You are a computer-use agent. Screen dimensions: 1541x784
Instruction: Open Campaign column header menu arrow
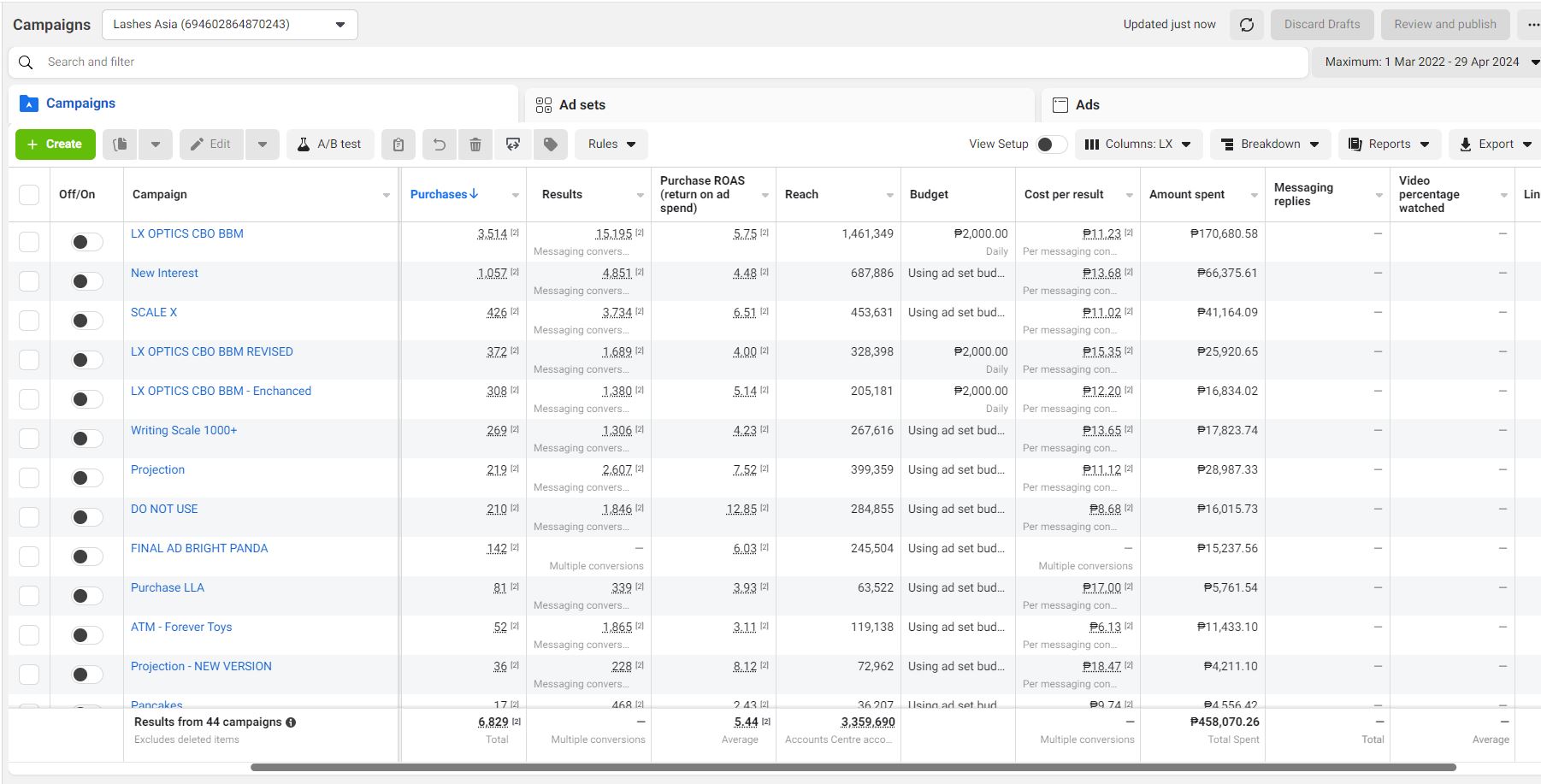tap(387, 196)
